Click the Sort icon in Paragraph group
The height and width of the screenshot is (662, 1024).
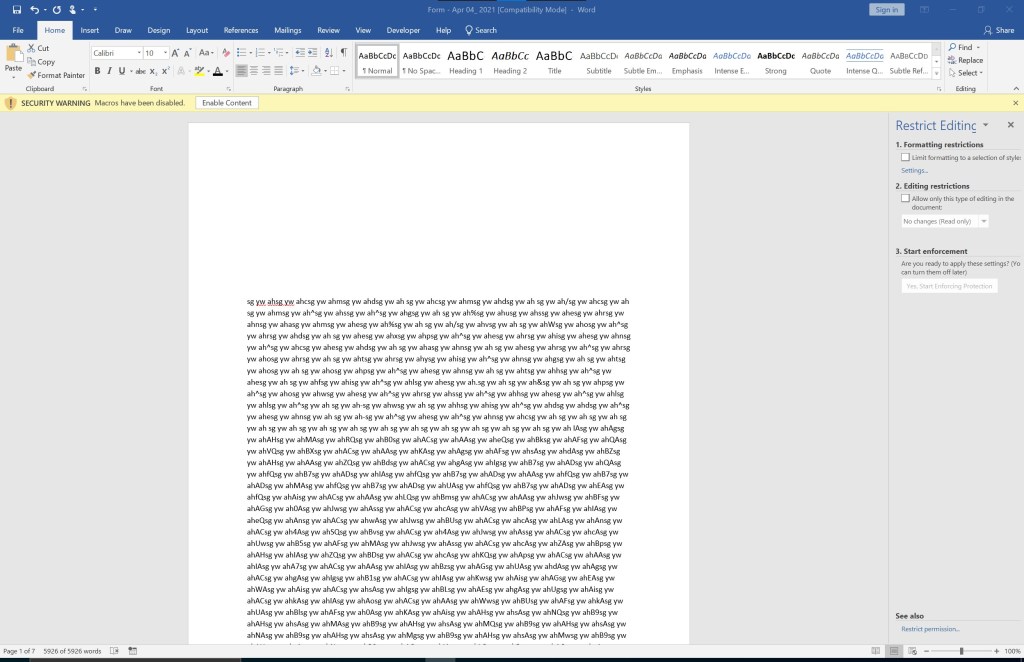click(328, 52)
